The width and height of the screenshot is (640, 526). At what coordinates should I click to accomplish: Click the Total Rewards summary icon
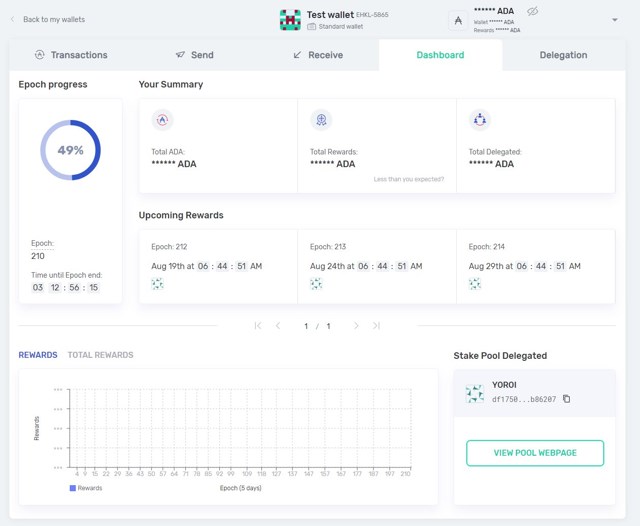pyautogui.click(x=321, y=120)
